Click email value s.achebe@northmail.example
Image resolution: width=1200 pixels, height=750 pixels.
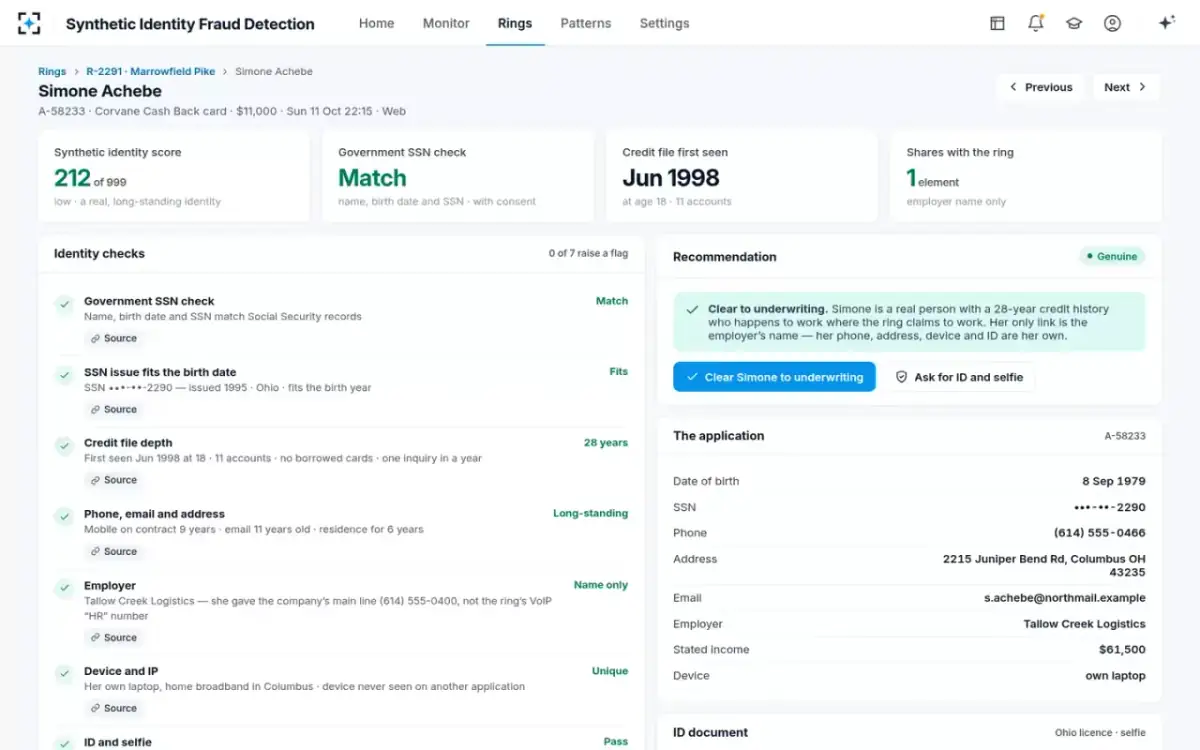[x=1065, y=598]
